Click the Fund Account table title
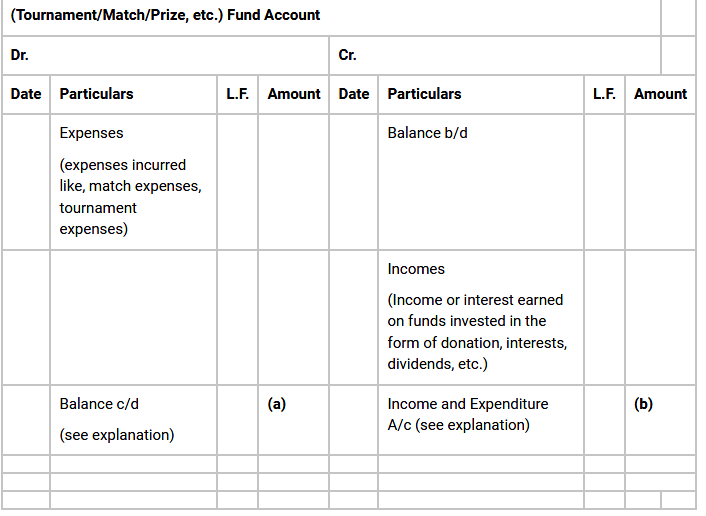The image size is (706, 516). pyautogui.click(x=166, y=15)
